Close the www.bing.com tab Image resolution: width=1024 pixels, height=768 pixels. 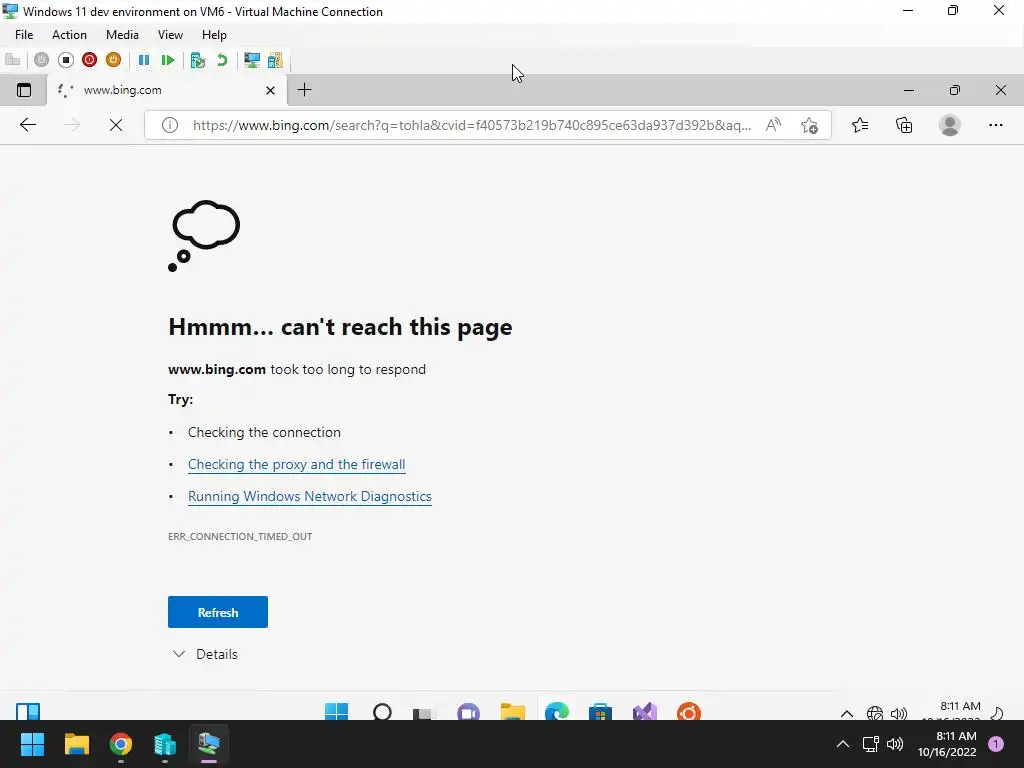[x=270, y=90]
